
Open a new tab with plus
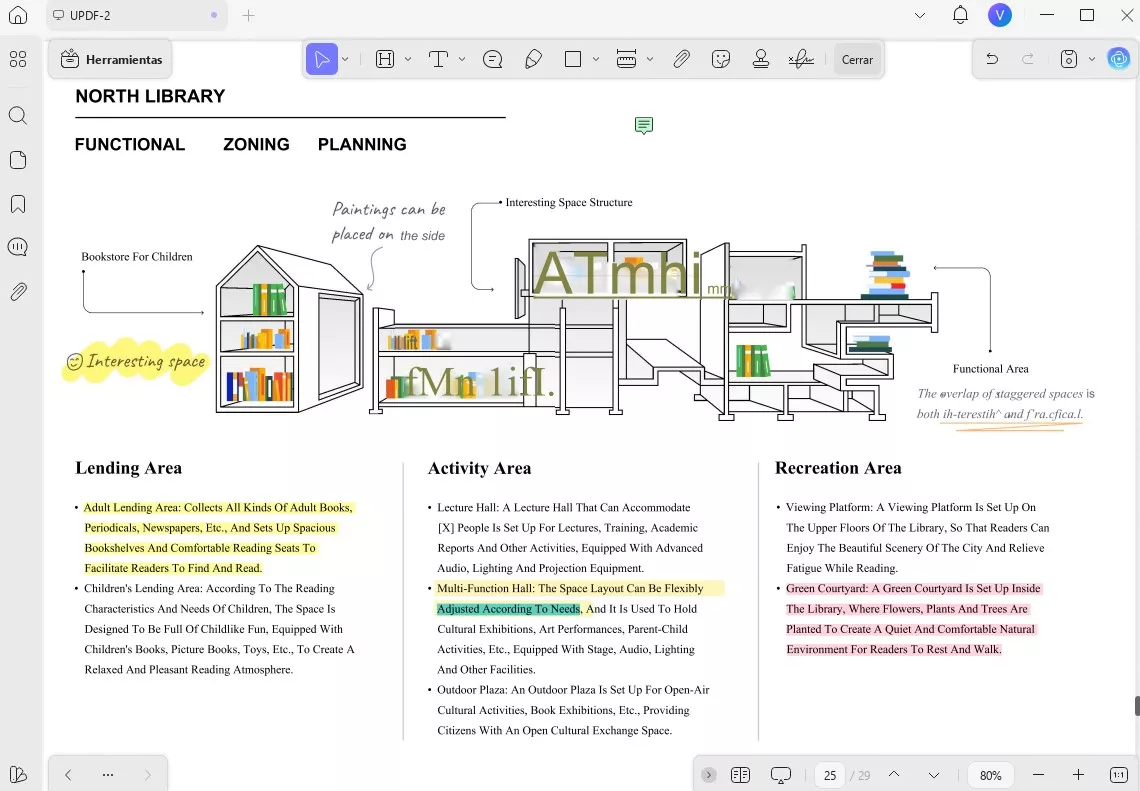pos(249,15)
